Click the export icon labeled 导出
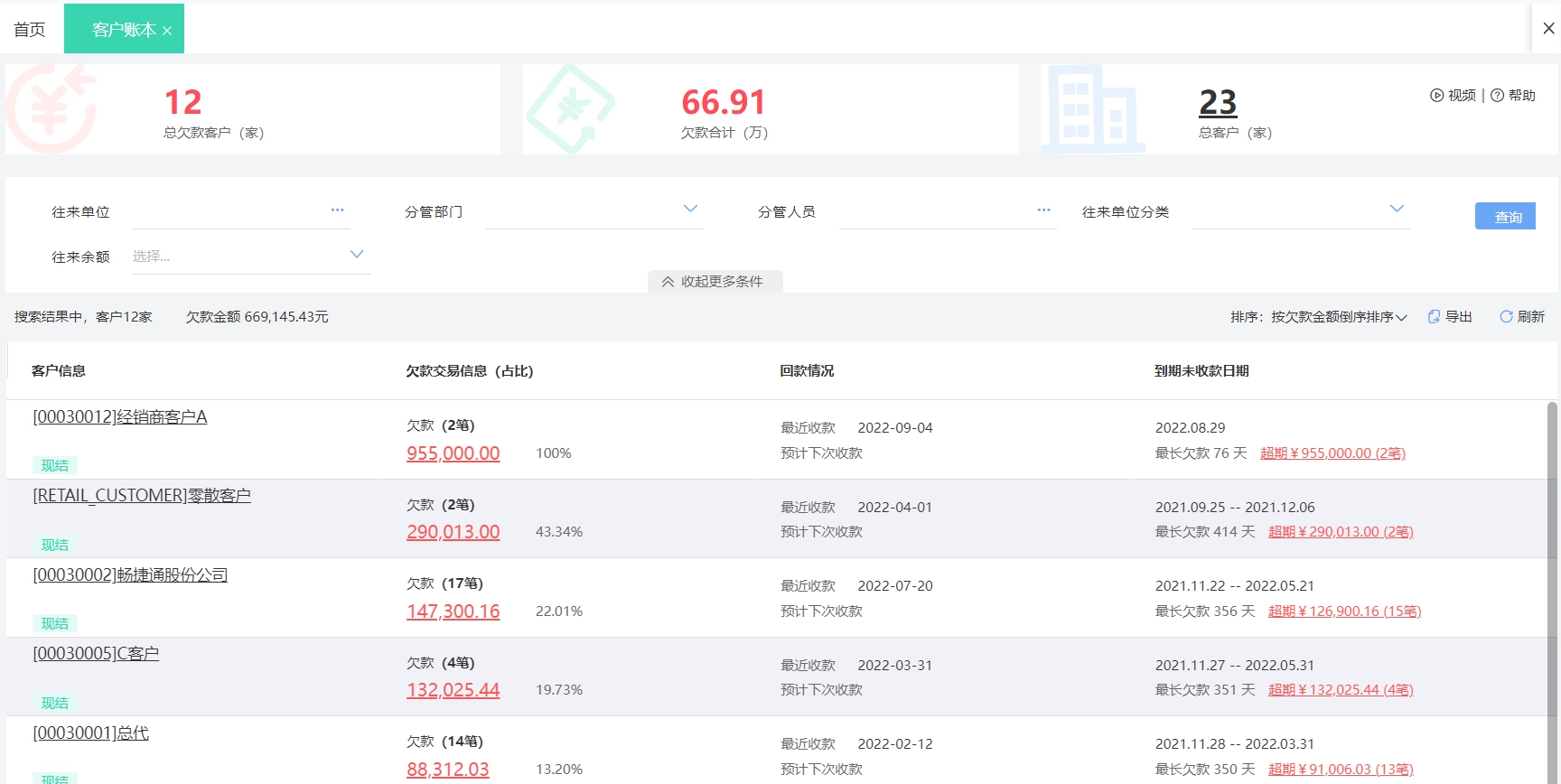This screenshot has height=784, width=1561. point(1434,317)
